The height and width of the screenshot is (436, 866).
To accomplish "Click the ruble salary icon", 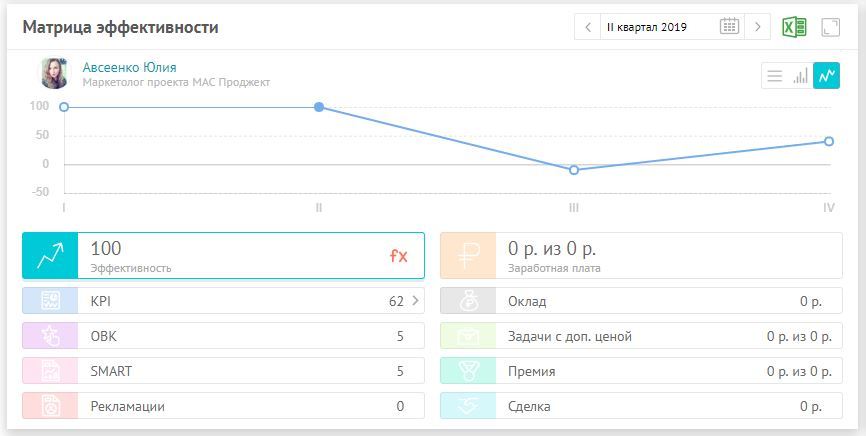I will tap(468, 256).
